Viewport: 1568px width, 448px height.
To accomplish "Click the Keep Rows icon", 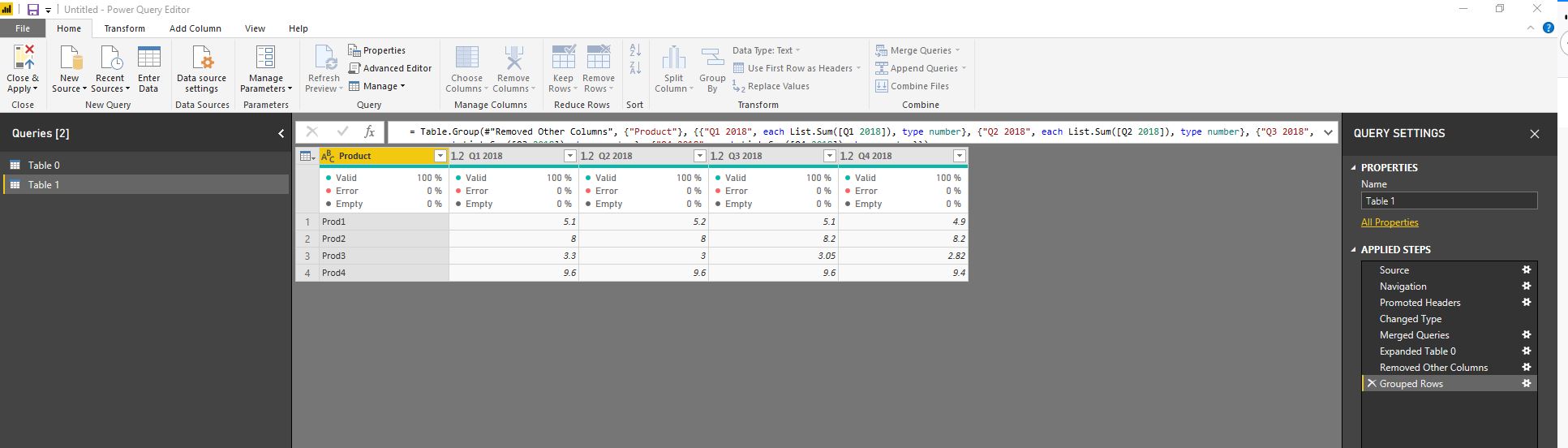I will click(x=563, y=58).
